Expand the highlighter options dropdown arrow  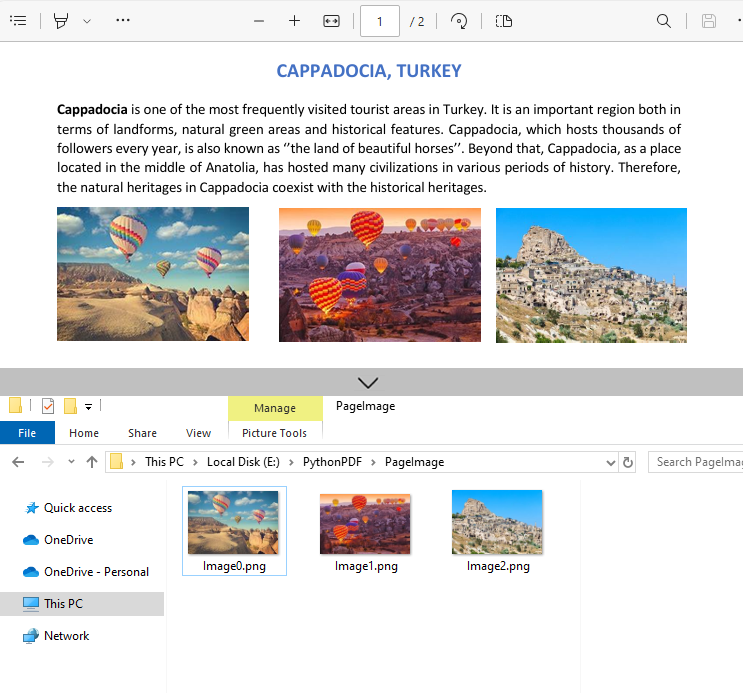click(87, 21)
